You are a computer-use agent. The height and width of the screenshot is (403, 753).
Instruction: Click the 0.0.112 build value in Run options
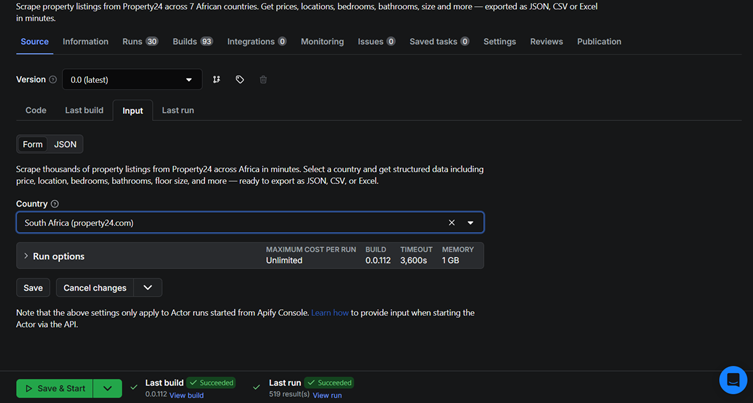pos(378,260)
